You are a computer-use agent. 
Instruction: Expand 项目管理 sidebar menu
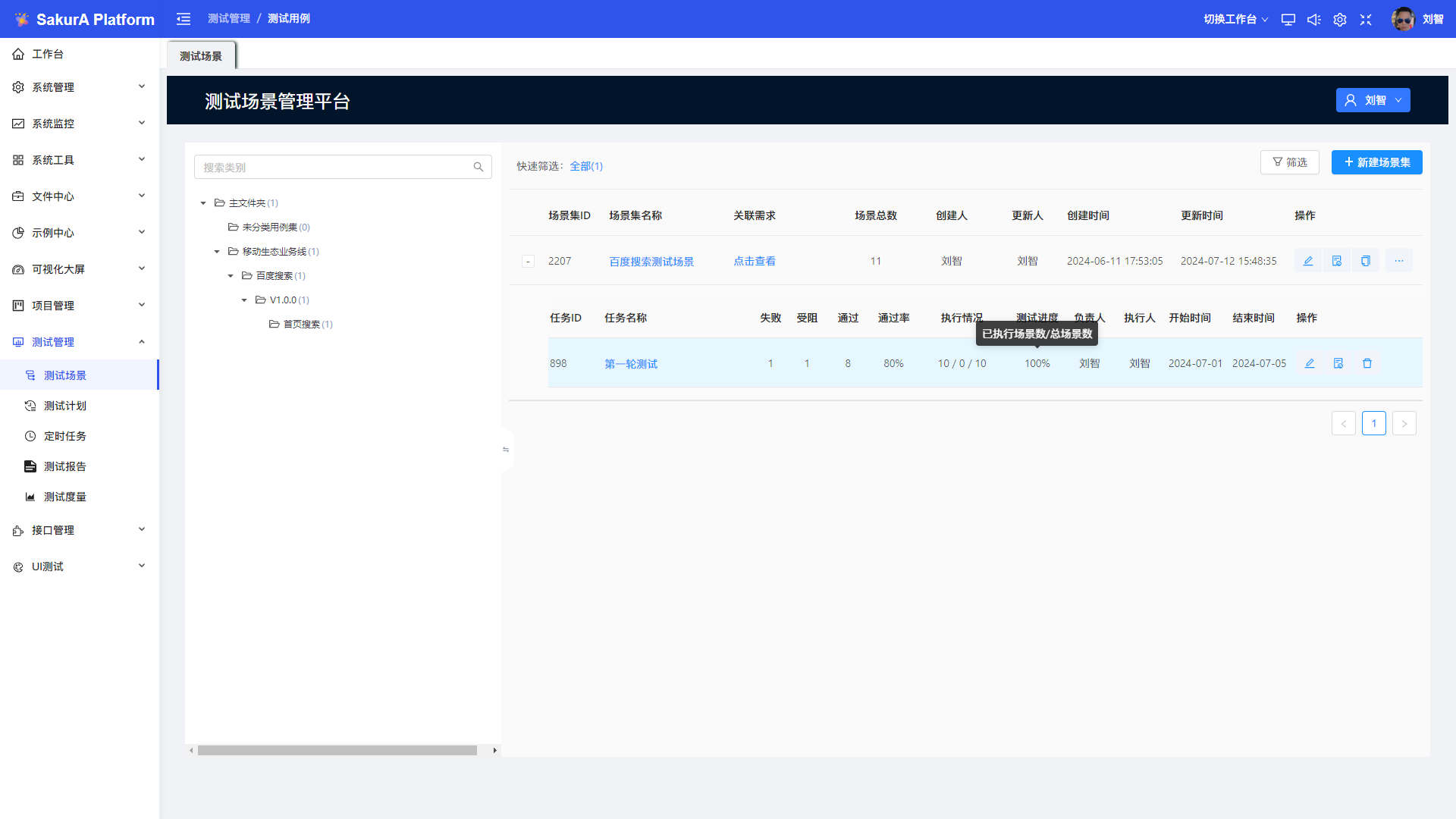click(x=80, y=306)
